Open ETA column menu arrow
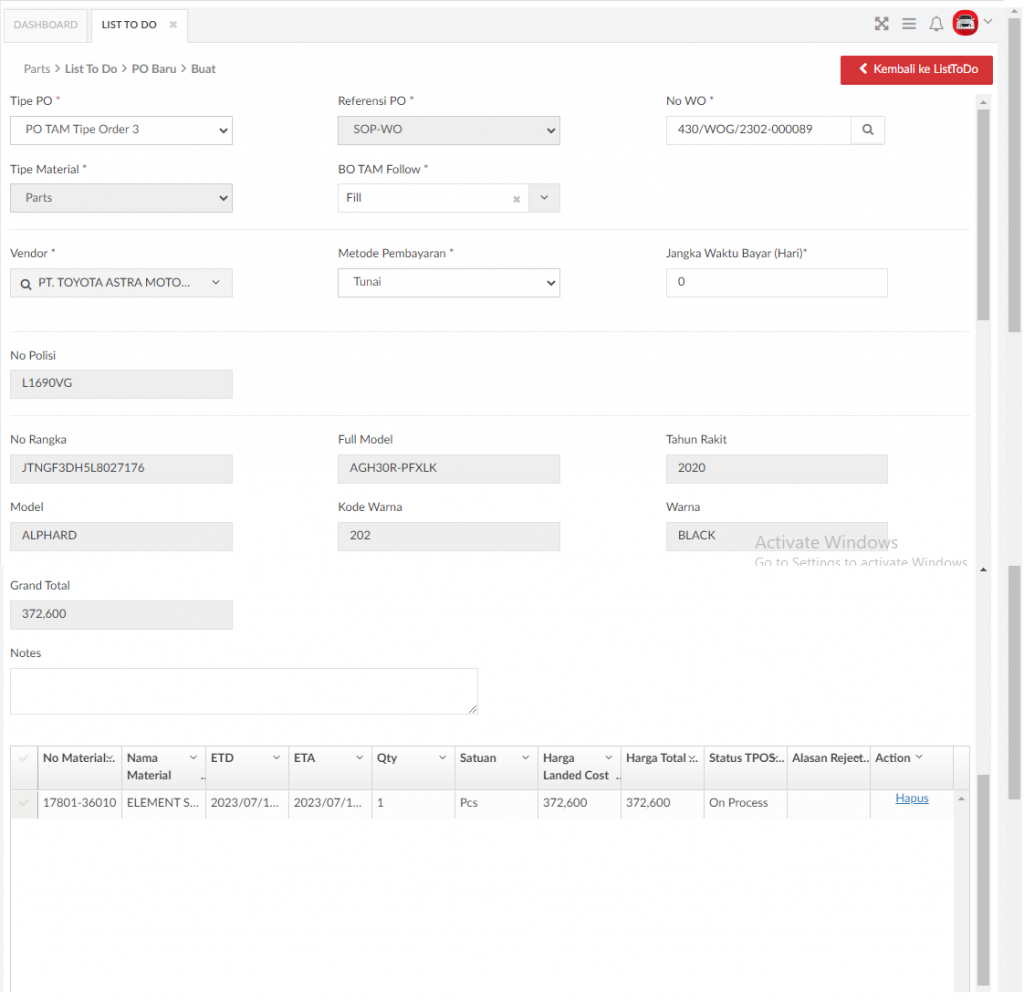The width and height of the screenshot is (1024, 1002). coord(359,758)
